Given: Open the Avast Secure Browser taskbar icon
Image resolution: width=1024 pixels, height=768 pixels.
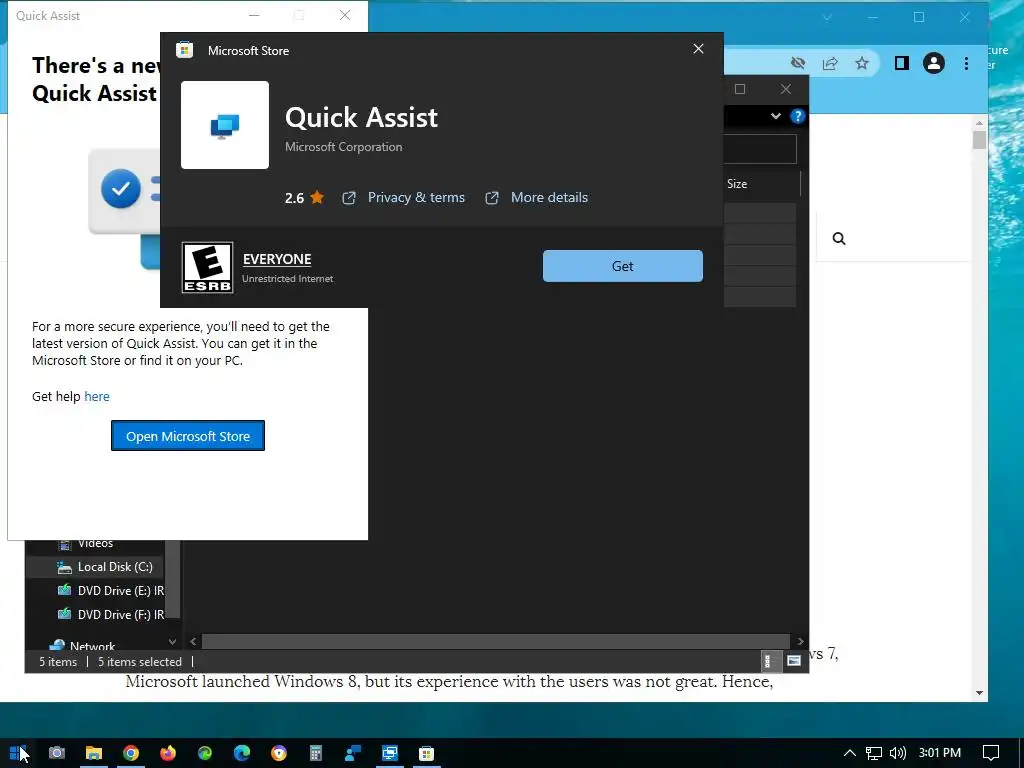Looking at the screenshot, I should 279,753.
